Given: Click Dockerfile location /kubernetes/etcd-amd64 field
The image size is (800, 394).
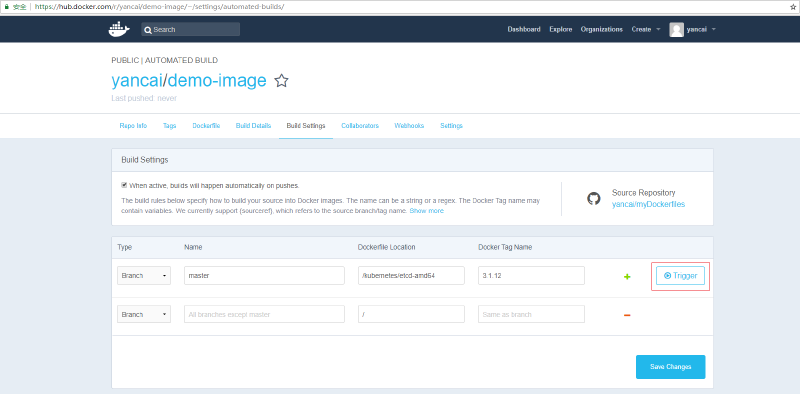Looking at the screenshot, I should [411, 276].
